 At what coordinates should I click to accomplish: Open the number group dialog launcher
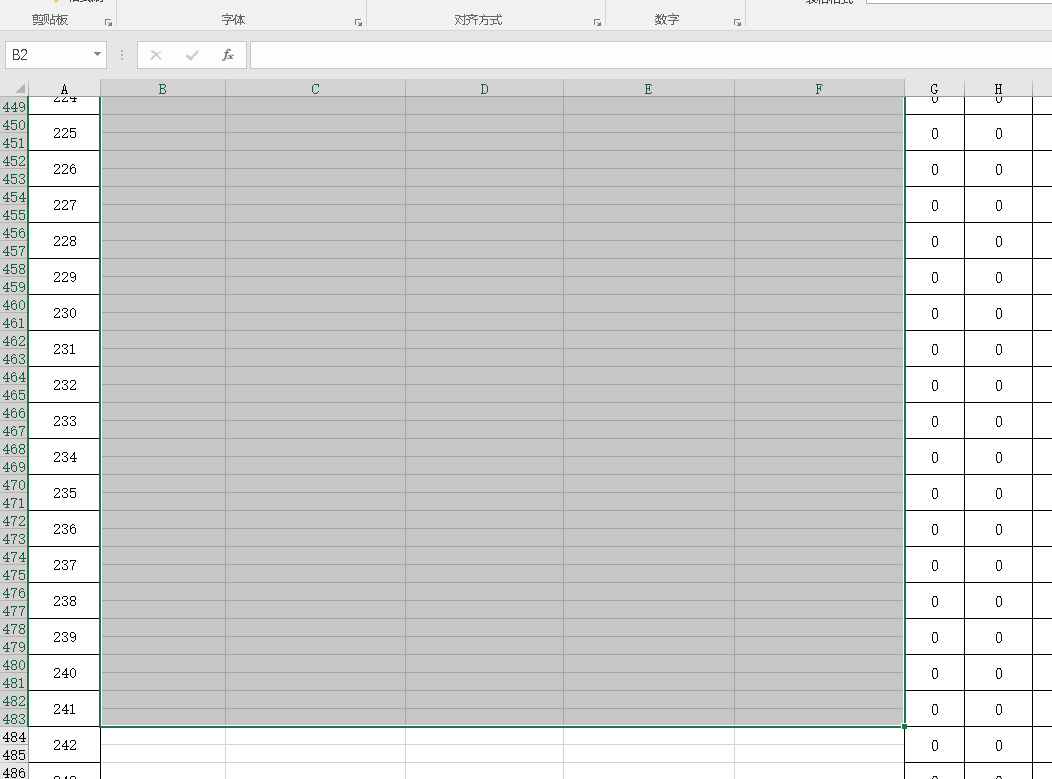pyautogui.click(x=737, y=23)
